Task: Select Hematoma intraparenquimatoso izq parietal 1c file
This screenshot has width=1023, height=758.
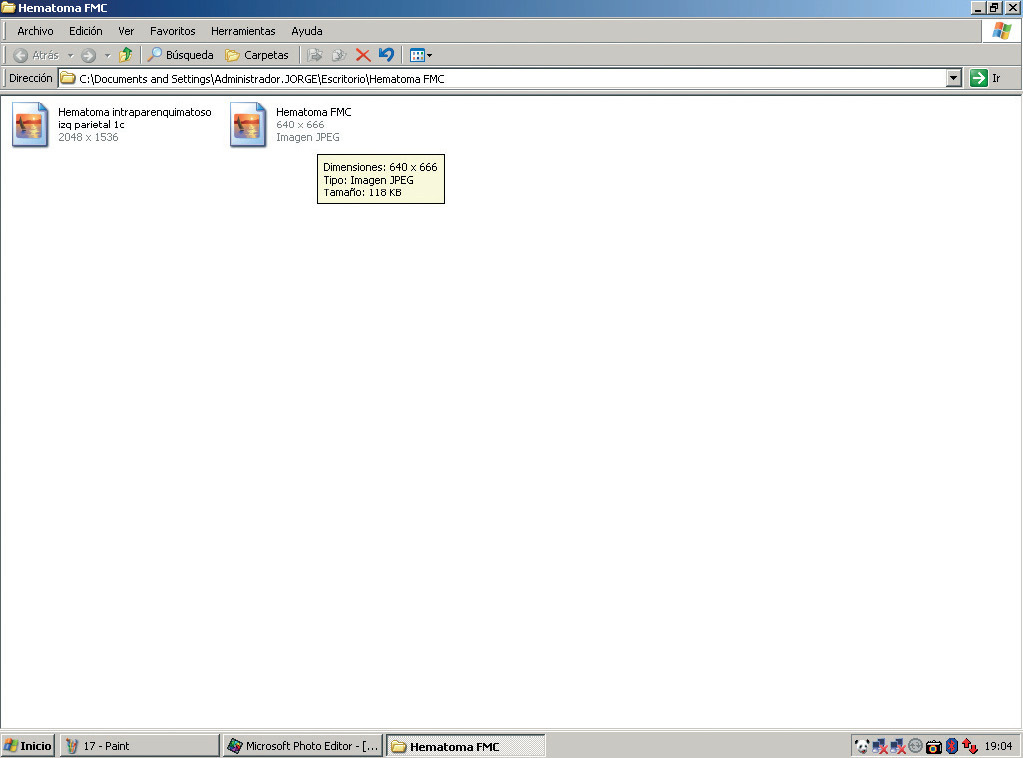Action: point(30,125)
